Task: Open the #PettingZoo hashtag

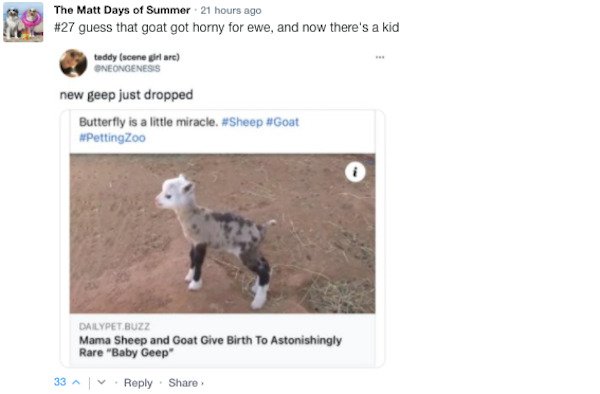Action: [x=112, y=138]
